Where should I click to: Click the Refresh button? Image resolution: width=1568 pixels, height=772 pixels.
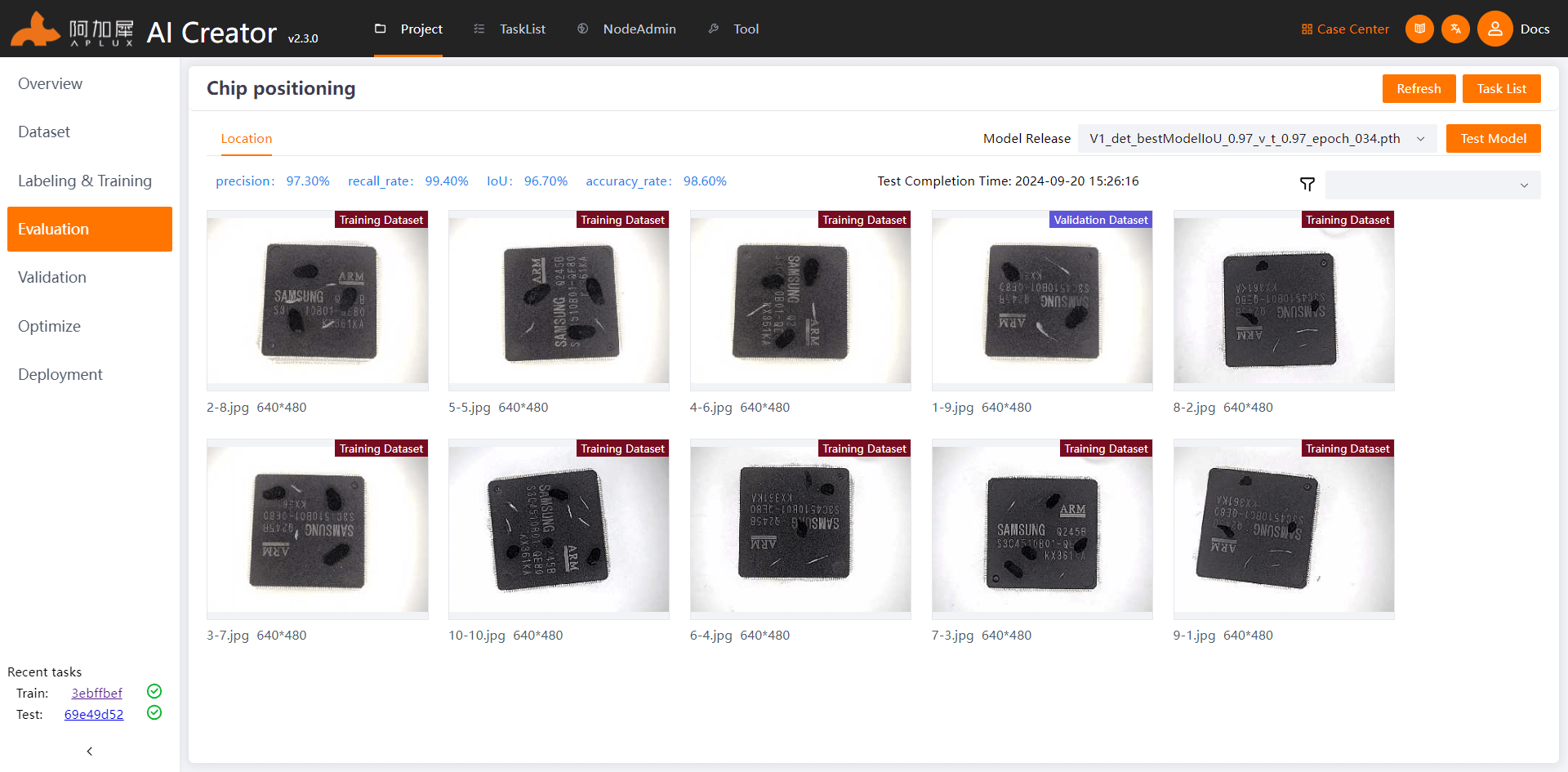click(x=1419, y=88)
